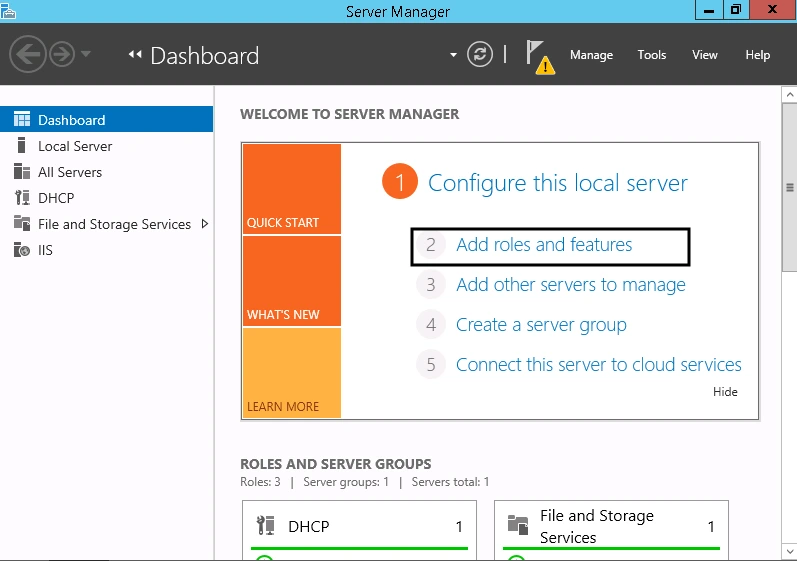
Task: Click the breadcrumb double-arrow before Dashboard
Action: [135, 54]
